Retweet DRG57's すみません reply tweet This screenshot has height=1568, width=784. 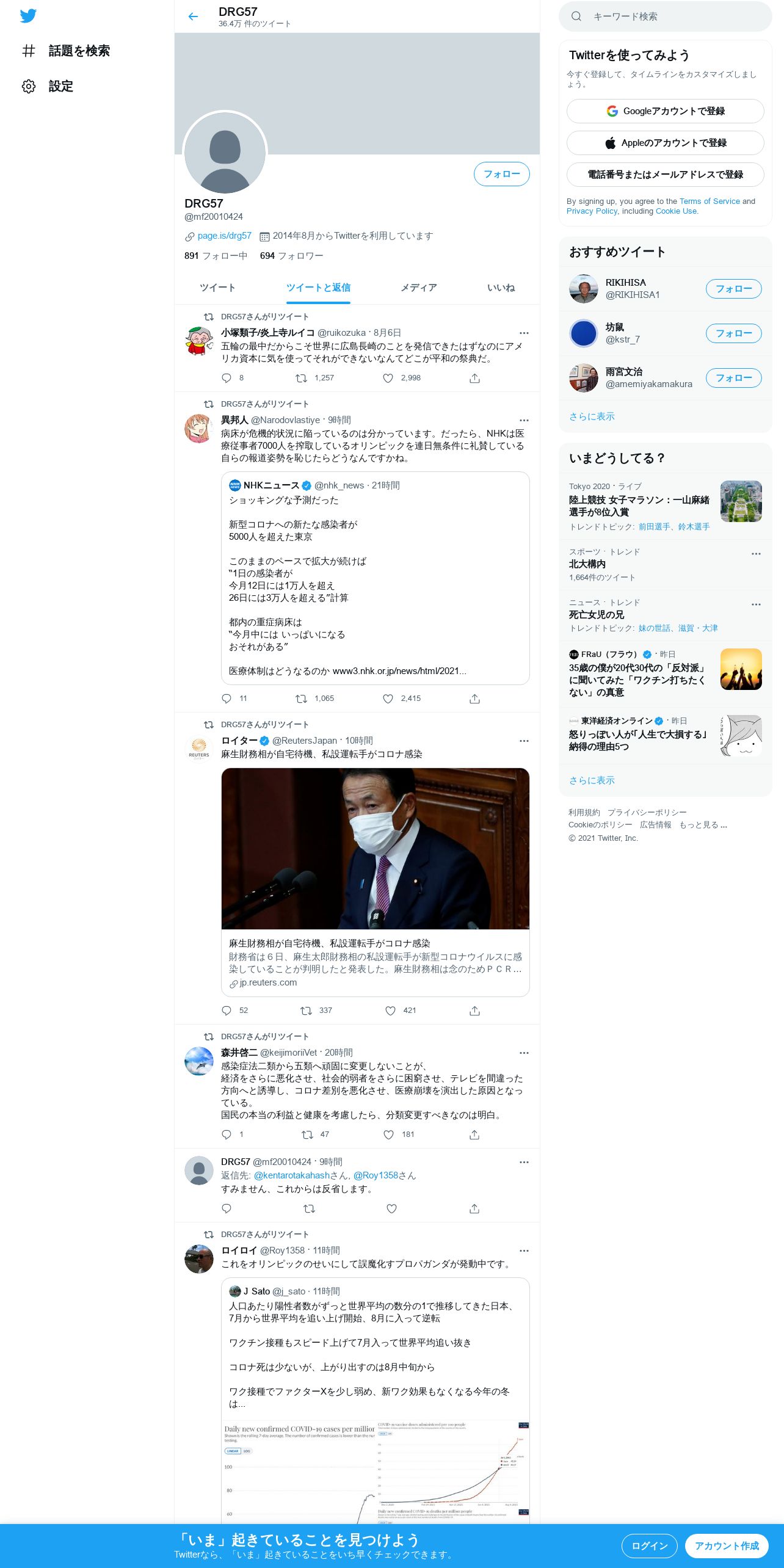pyautogui.click(x=309, y=1208)
